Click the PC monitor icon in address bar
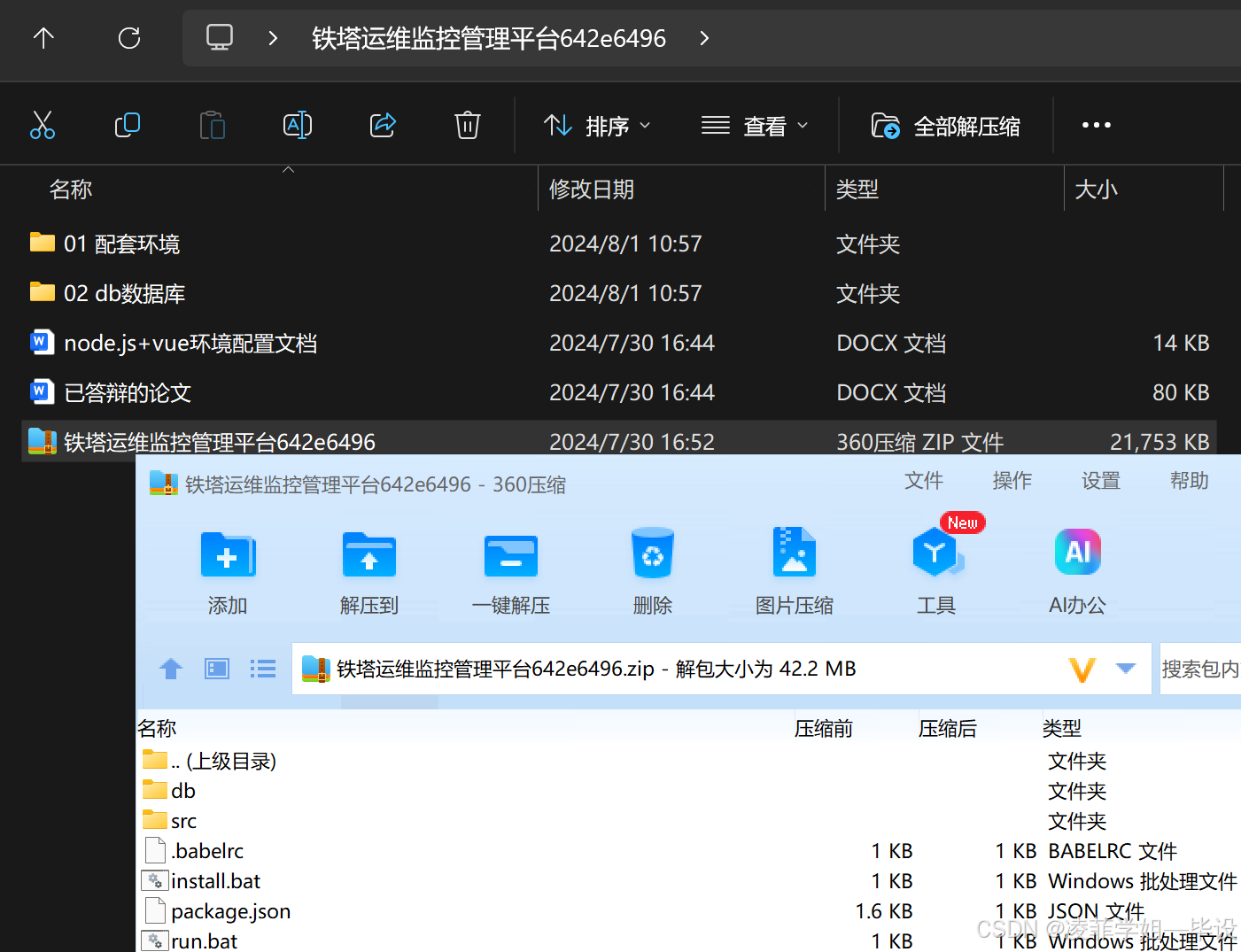1241x952 pixels. pos(220,37)
